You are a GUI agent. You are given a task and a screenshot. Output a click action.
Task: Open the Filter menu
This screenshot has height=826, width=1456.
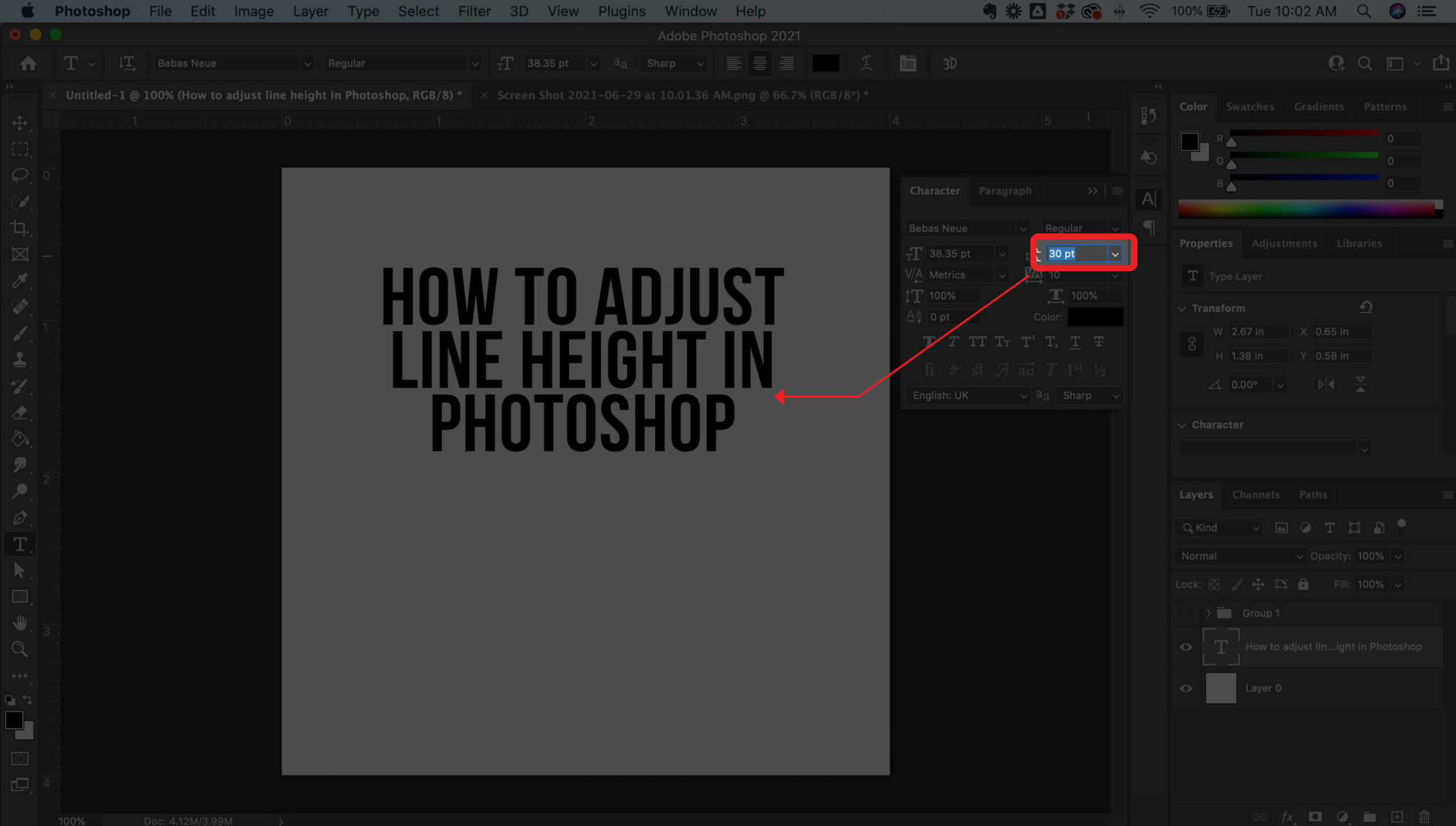click(x=474, y=11)
